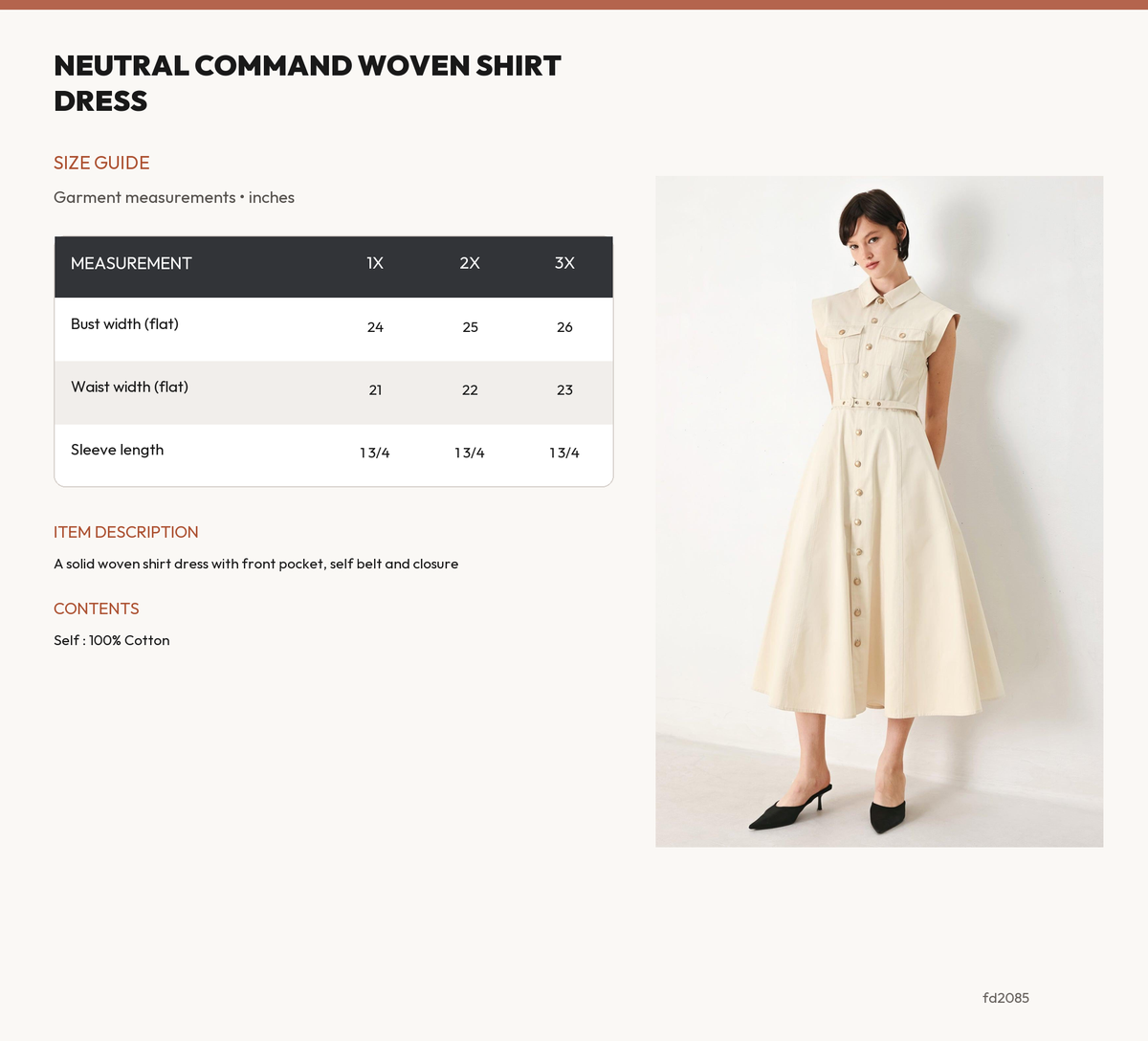
Task: Click the waist width value 21
Action: pos(375,390)
